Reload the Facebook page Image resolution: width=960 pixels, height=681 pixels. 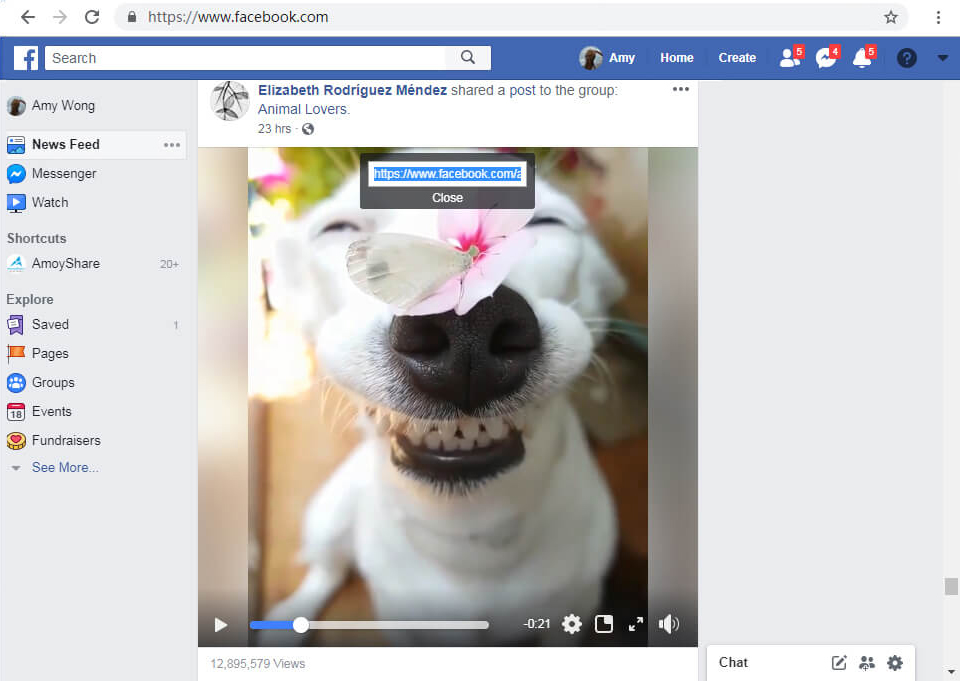pos(92,17)
